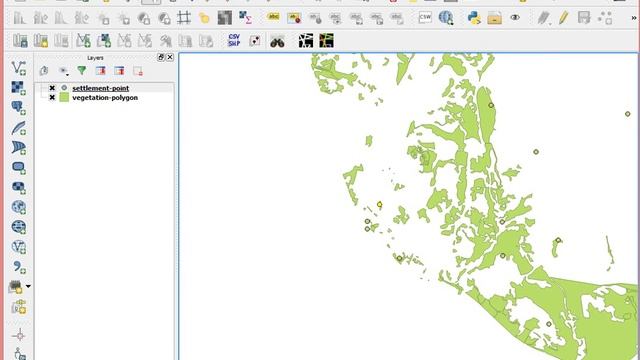Click the red-dots square icon beside CSV

click(255, 41)
